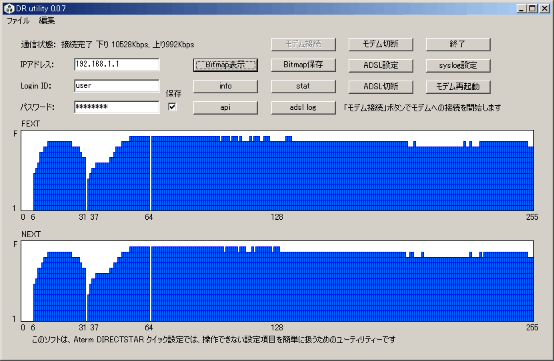This screenshot has height=361, width=554.
Task: Click the info button
Action: 225,86
